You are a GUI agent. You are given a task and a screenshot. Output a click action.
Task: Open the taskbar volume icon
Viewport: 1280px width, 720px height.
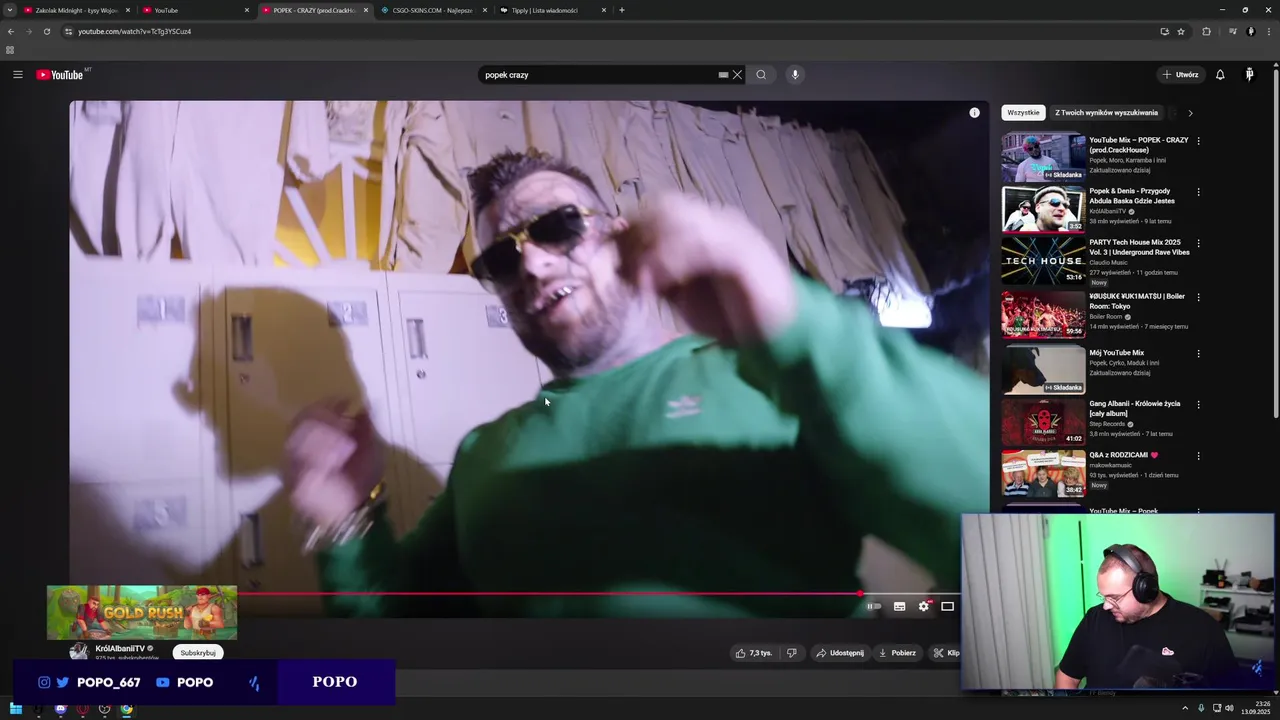[1229, 708]
